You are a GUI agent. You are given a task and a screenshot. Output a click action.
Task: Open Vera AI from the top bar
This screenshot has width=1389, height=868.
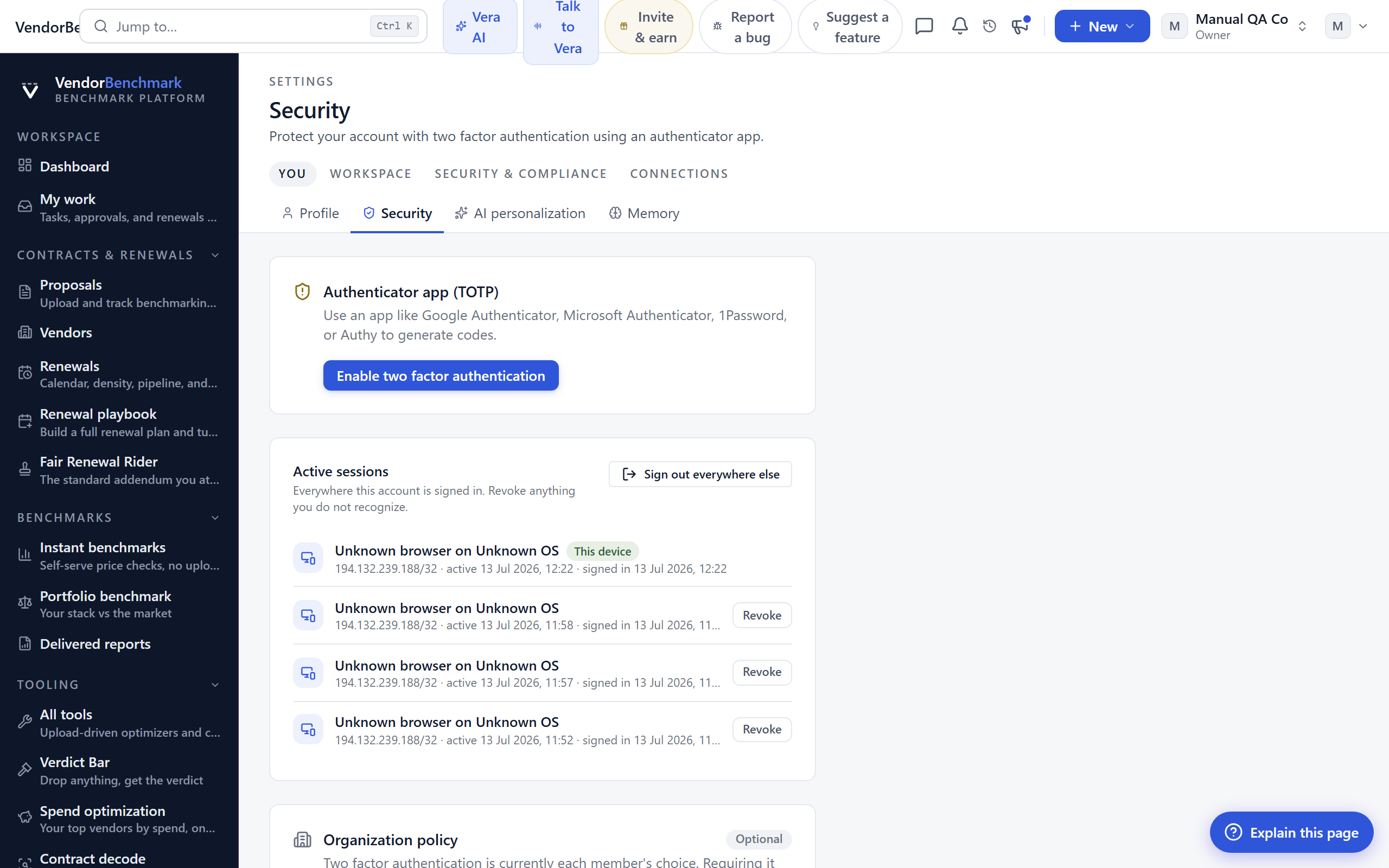coord(480,27)
